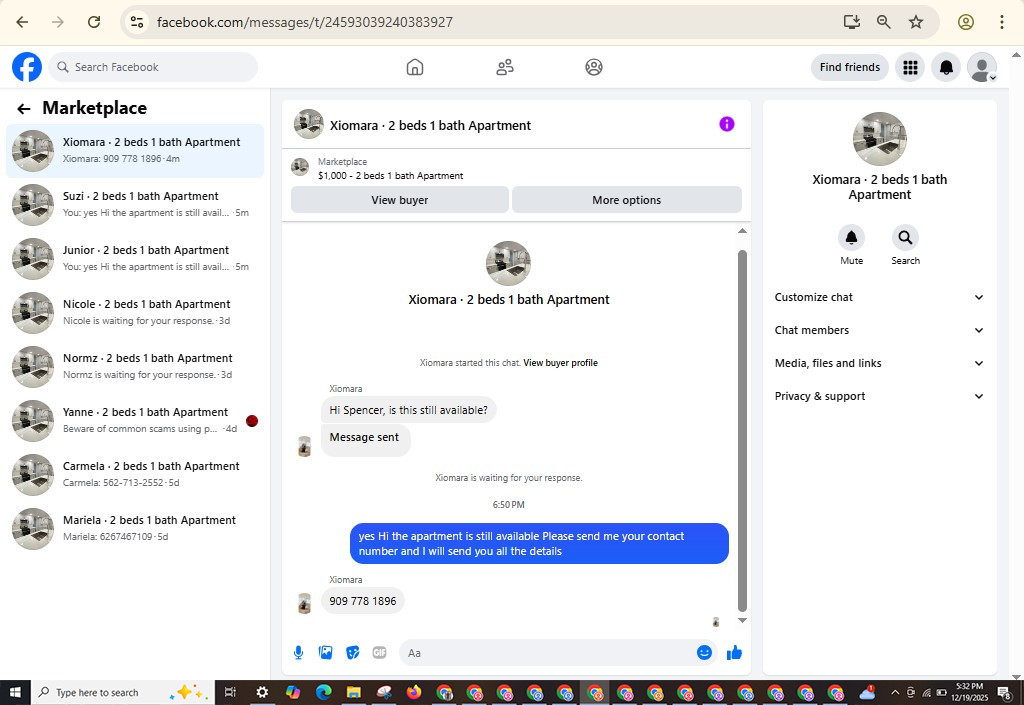View site information icon in address bar
Image resolution: width=1024 pixels, height=705 pixels.
[137, 22]
